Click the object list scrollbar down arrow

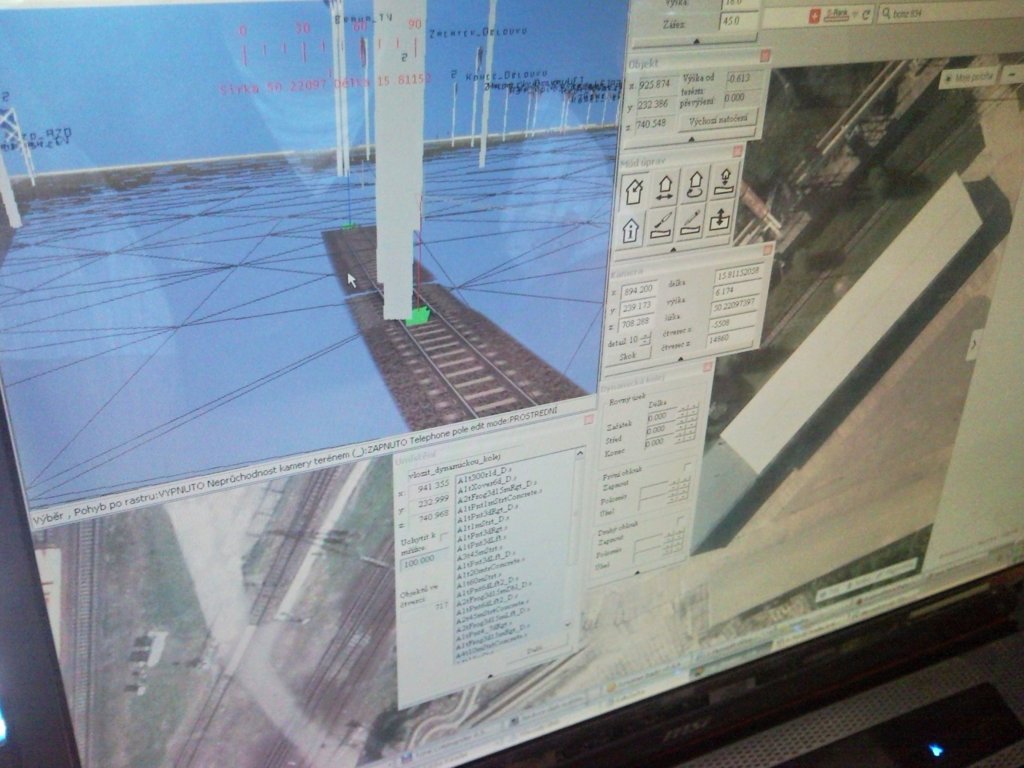pyautogui.click(x=568, y=624)
